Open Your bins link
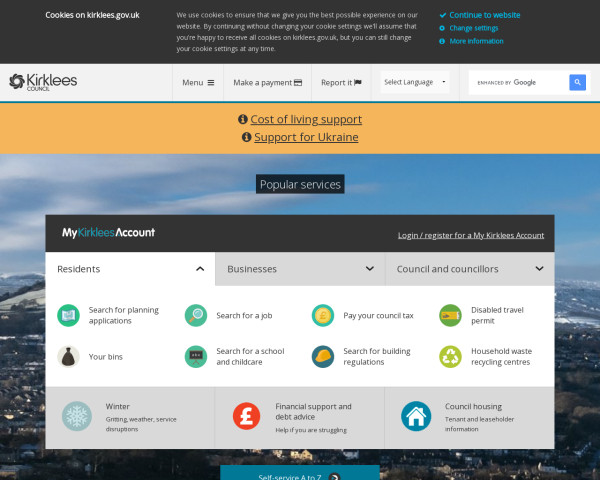 tap(106, 357)
